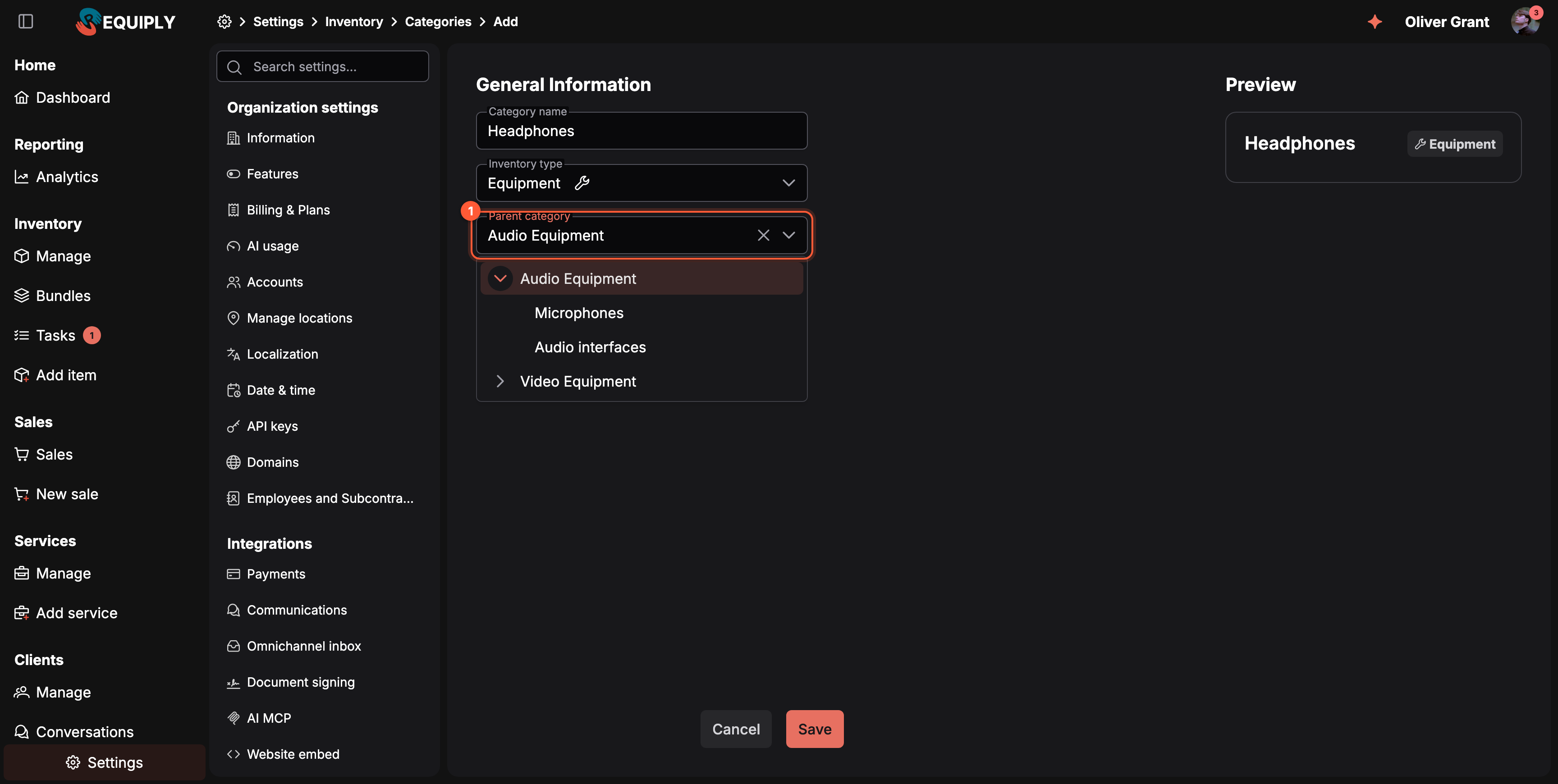Collapse the Audio Equipment tree node
Screen dimensions: 1558x784
500,278
